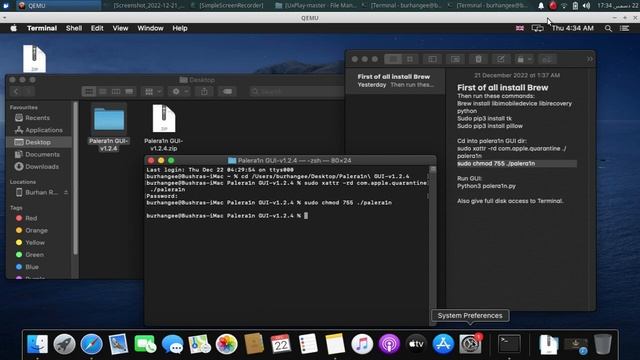Switch Finder to gallery view
The image size is (640, 360).
[129, 91]
